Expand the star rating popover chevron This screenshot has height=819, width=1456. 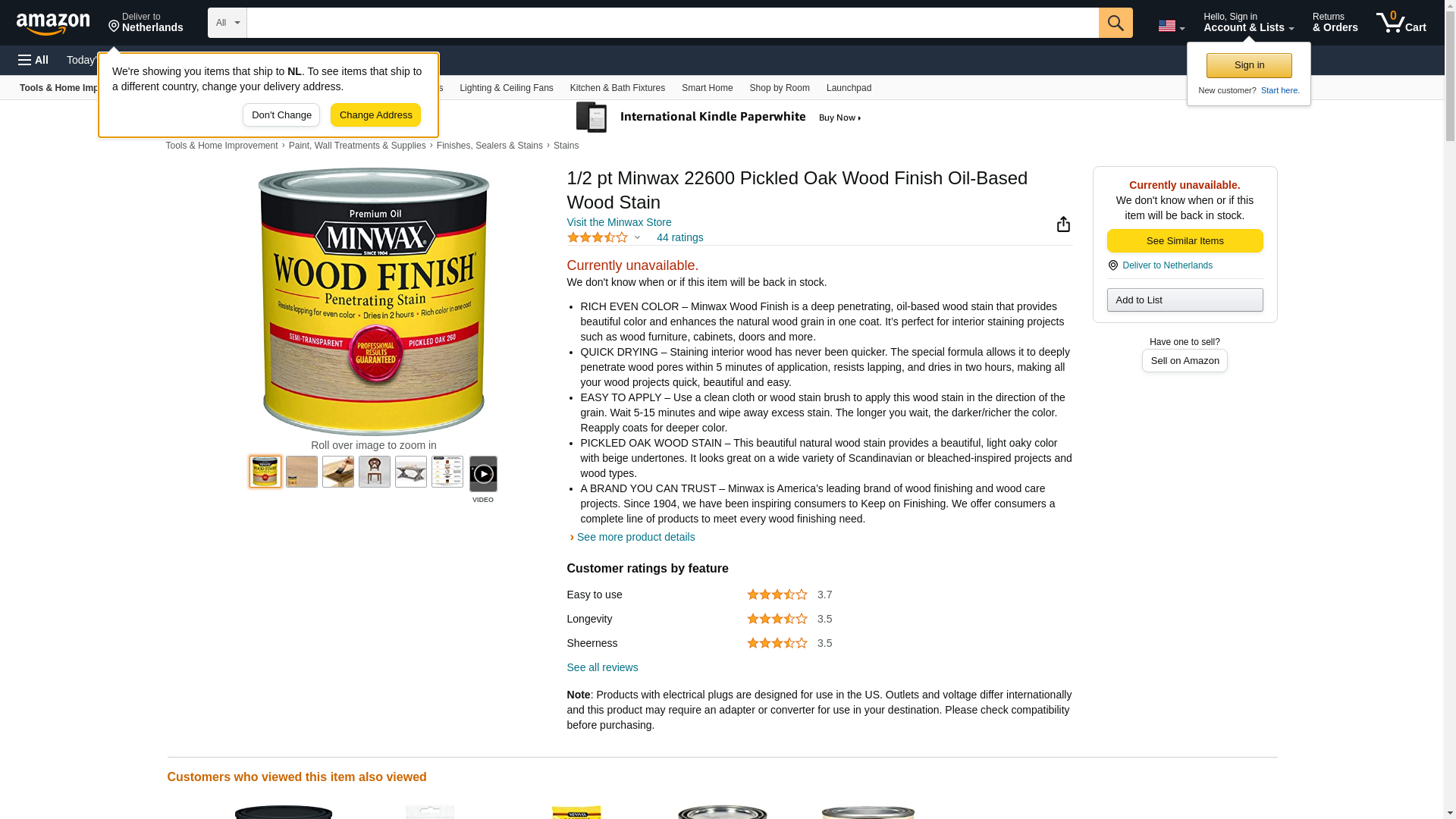point(637,238)
